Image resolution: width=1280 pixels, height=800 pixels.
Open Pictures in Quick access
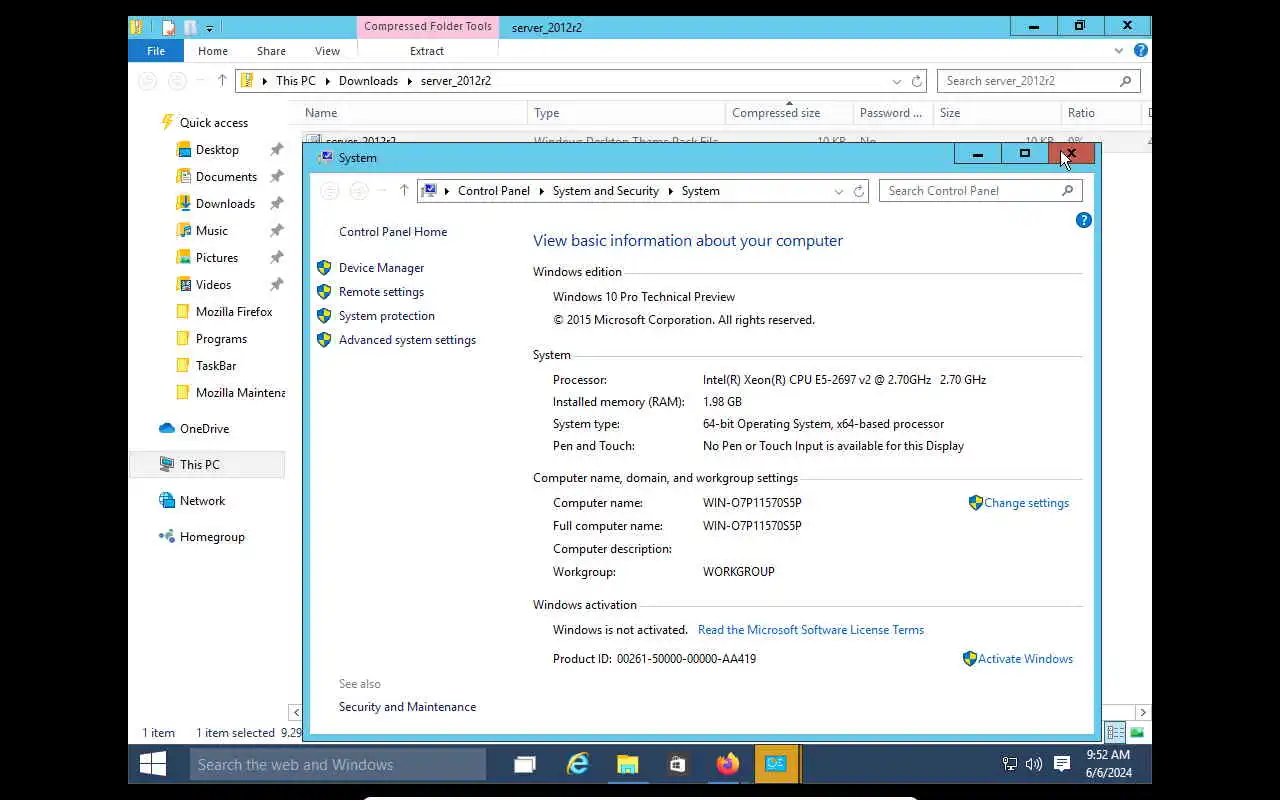click(x=217, y=258)
